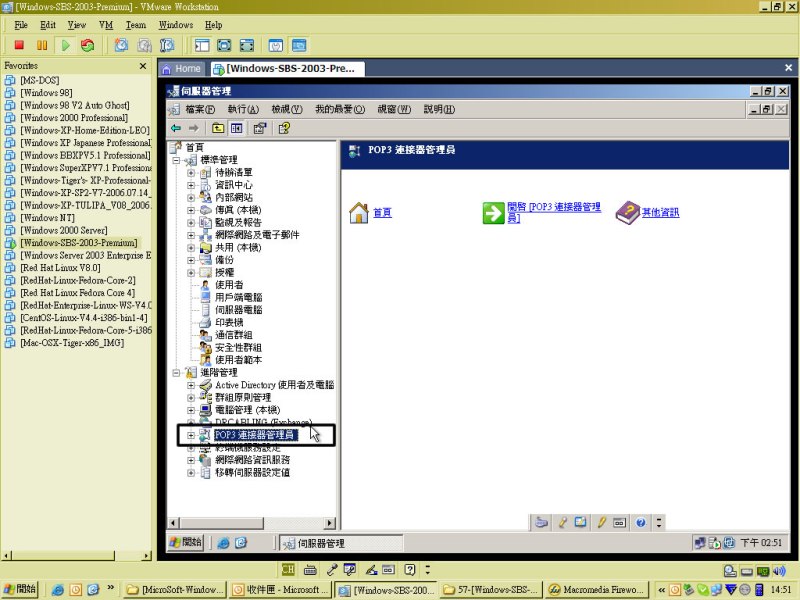Click the VMware Summary view icon

(276, 45)
